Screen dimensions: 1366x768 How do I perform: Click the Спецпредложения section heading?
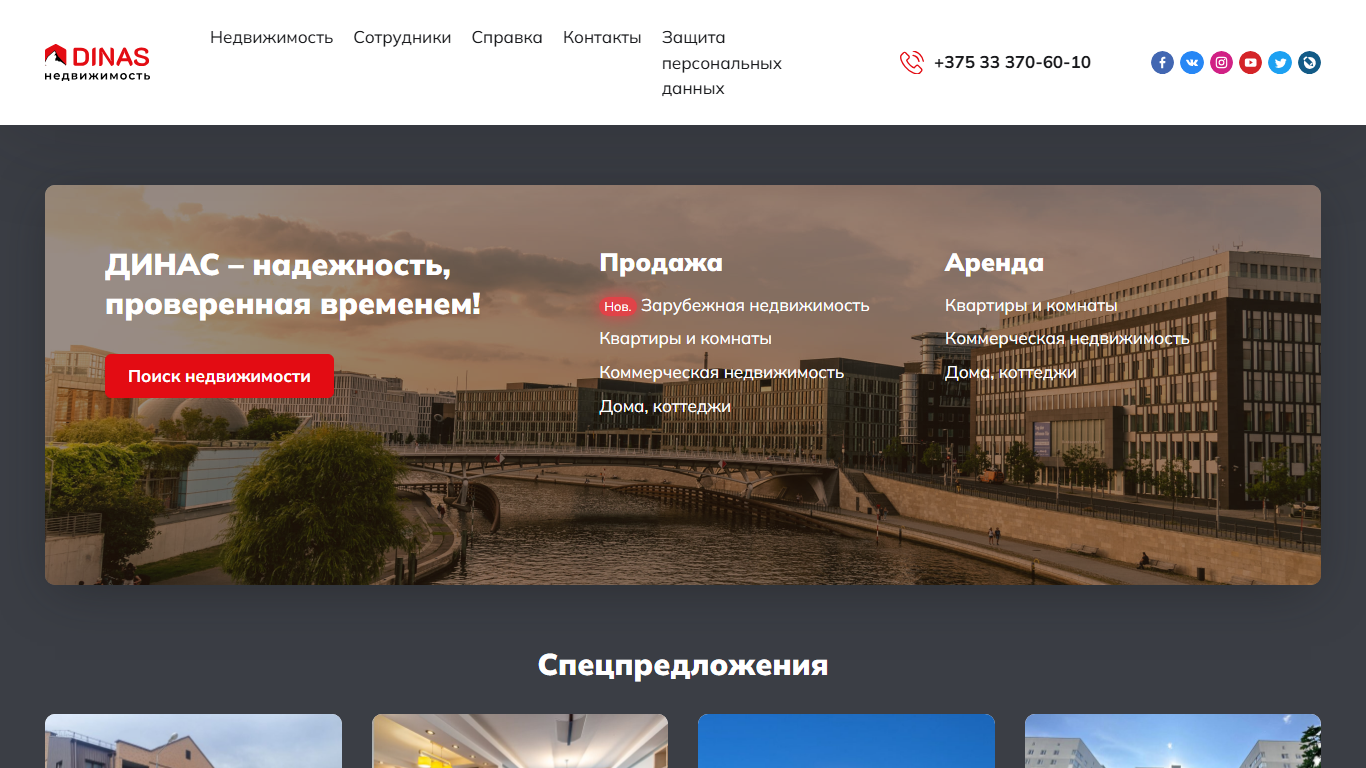(x=683, y=665)
